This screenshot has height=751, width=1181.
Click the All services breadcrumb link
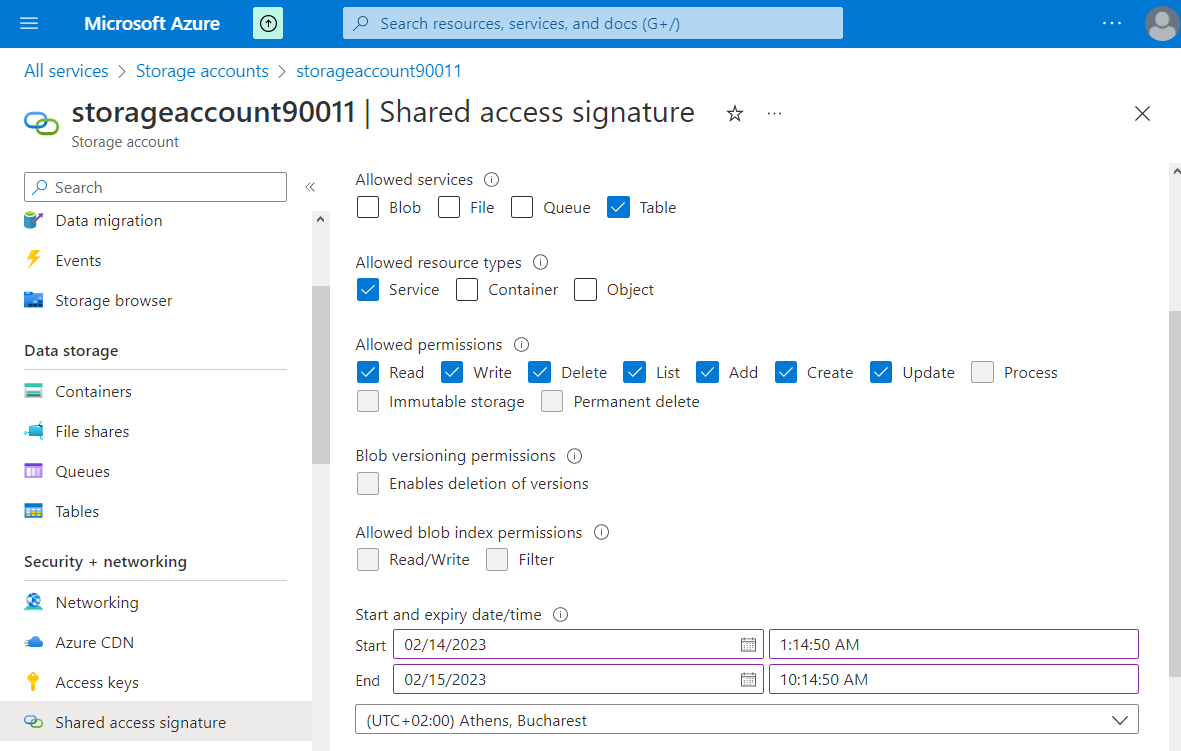coord(66,71)
